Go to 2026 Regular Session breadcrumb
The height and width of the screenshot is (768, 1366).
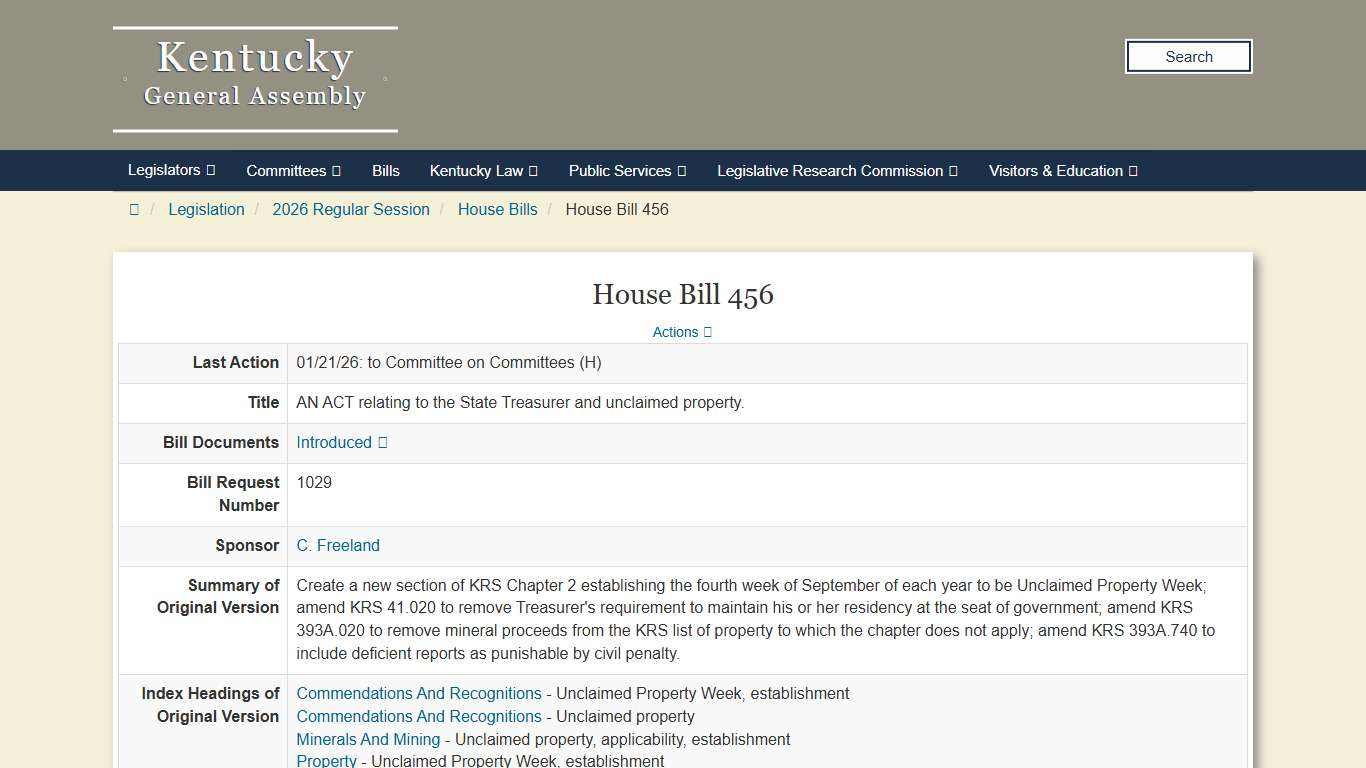[351, 209]
